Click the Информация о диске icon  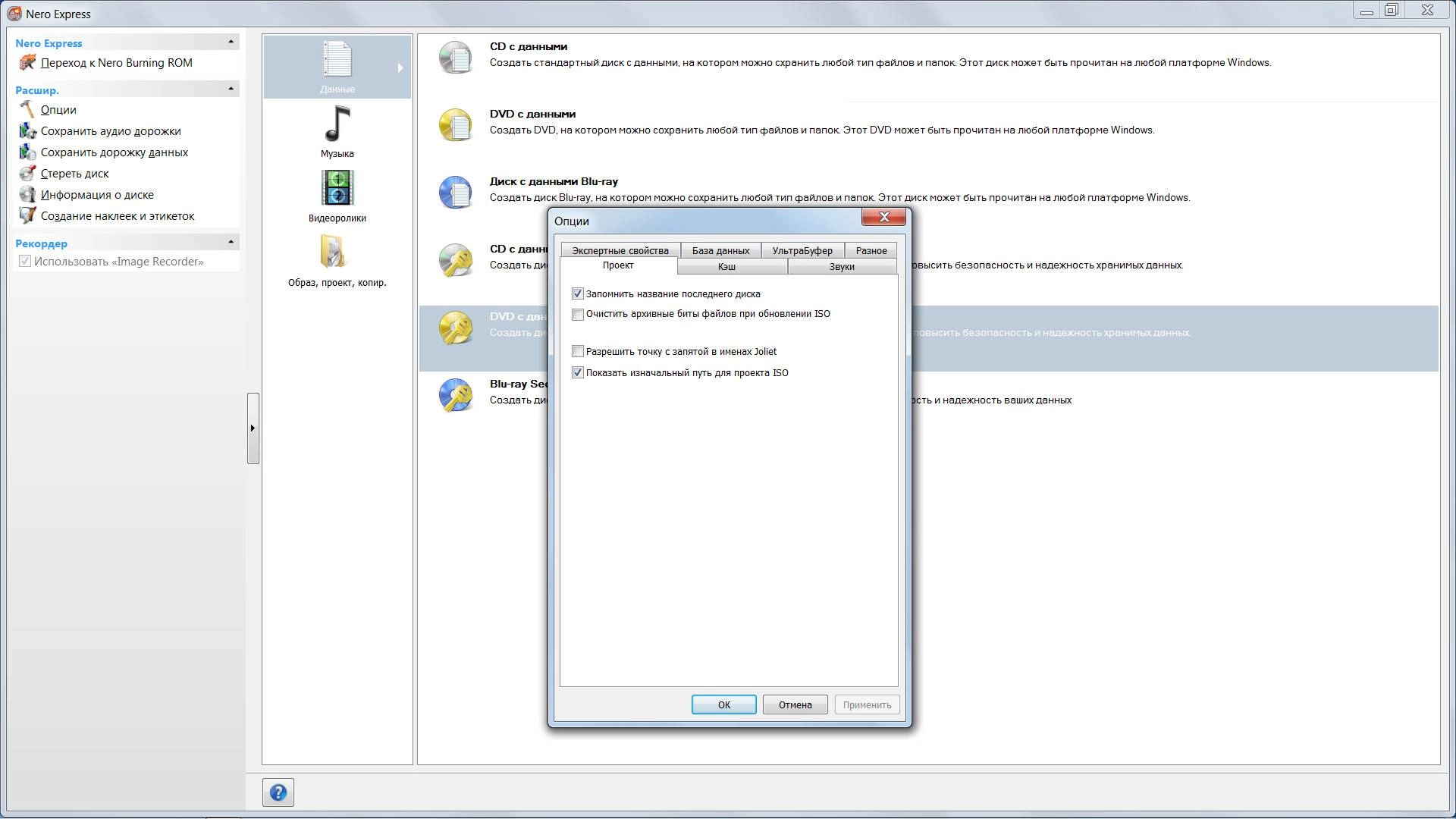click(27, 195)
